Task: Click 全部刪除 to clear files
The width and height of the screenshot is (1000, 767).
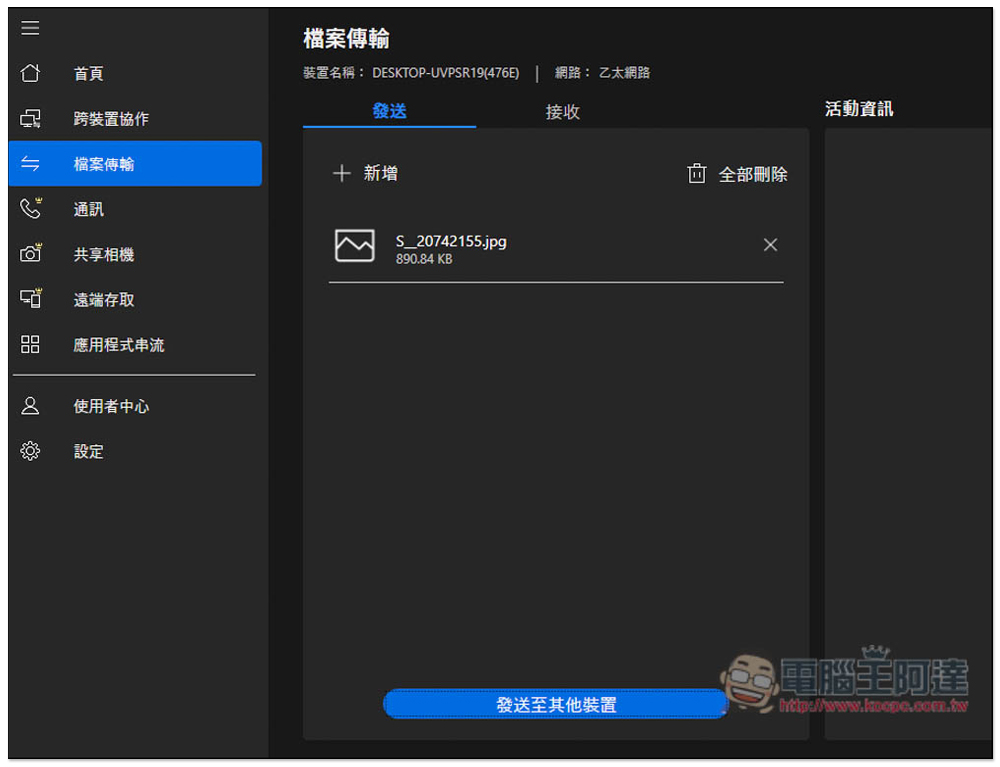Action: pyautogui.click(x=753, y=175)
